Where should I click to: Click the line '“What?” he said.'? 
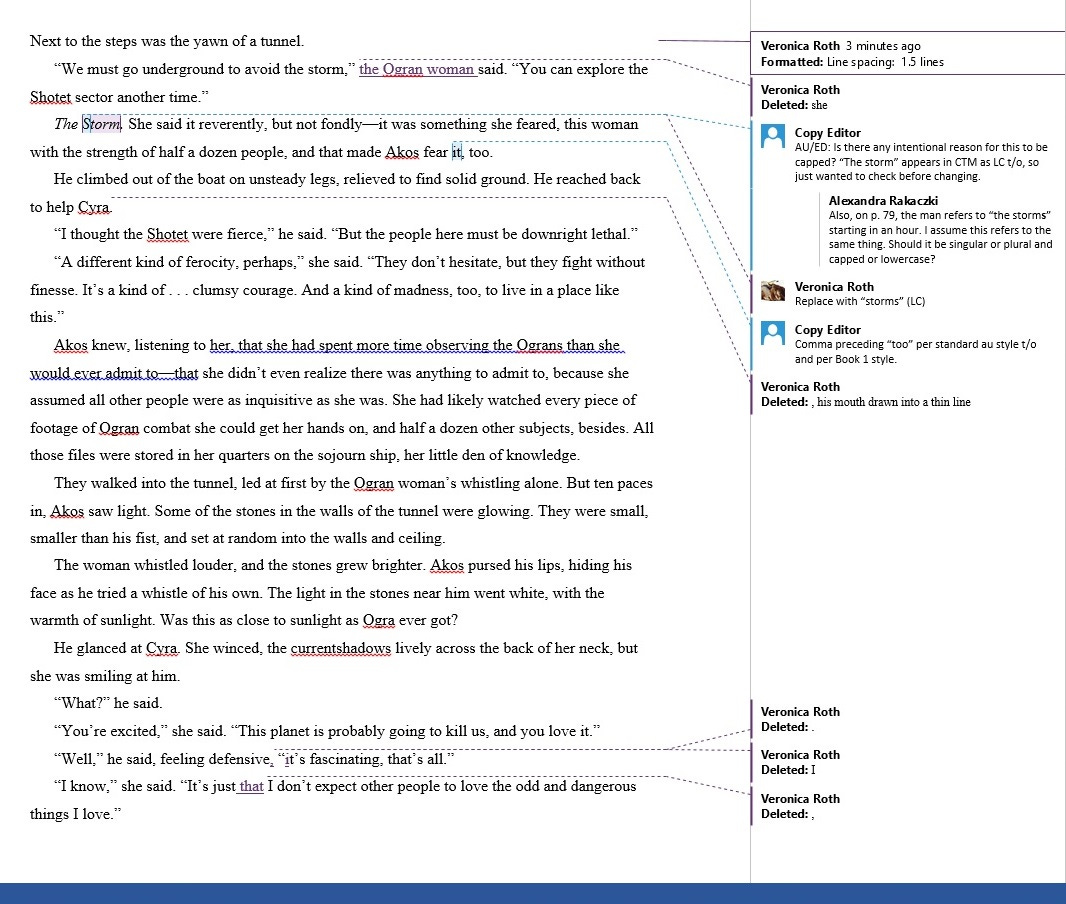(x=108, y=703)
